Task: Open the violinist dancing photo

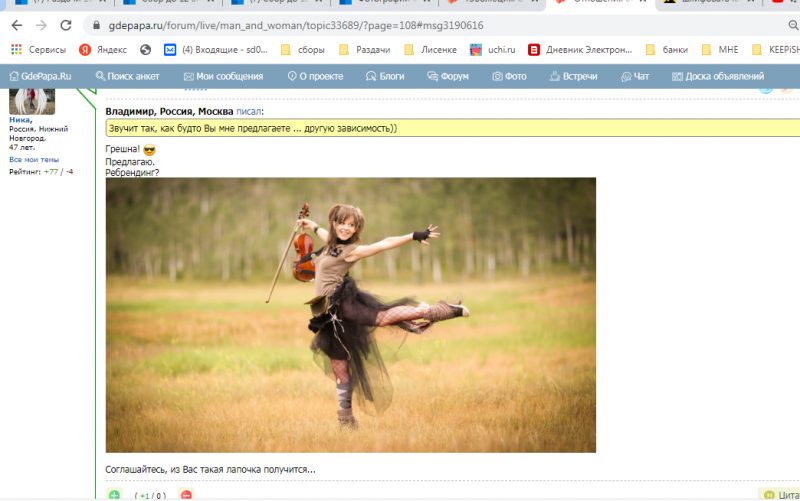Action: [x=350, y=315]
